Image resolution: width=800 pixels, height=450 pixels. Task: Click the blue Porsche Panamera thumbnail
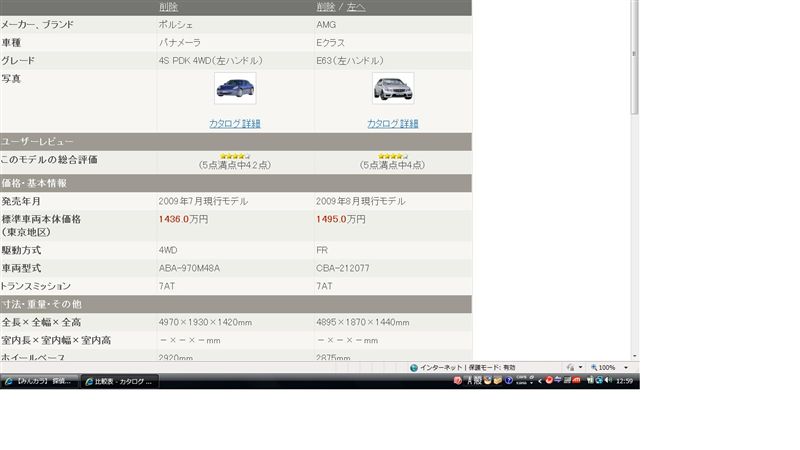coord(235,88)
